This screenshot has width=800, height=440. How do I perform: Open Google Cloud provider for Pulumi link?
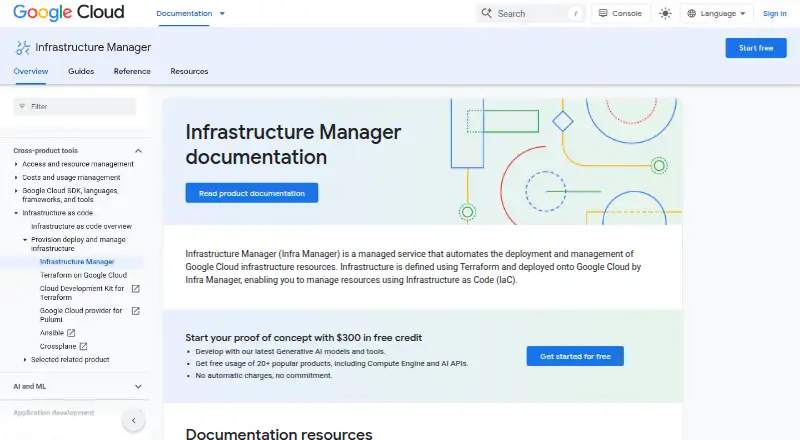pos(81,314)
